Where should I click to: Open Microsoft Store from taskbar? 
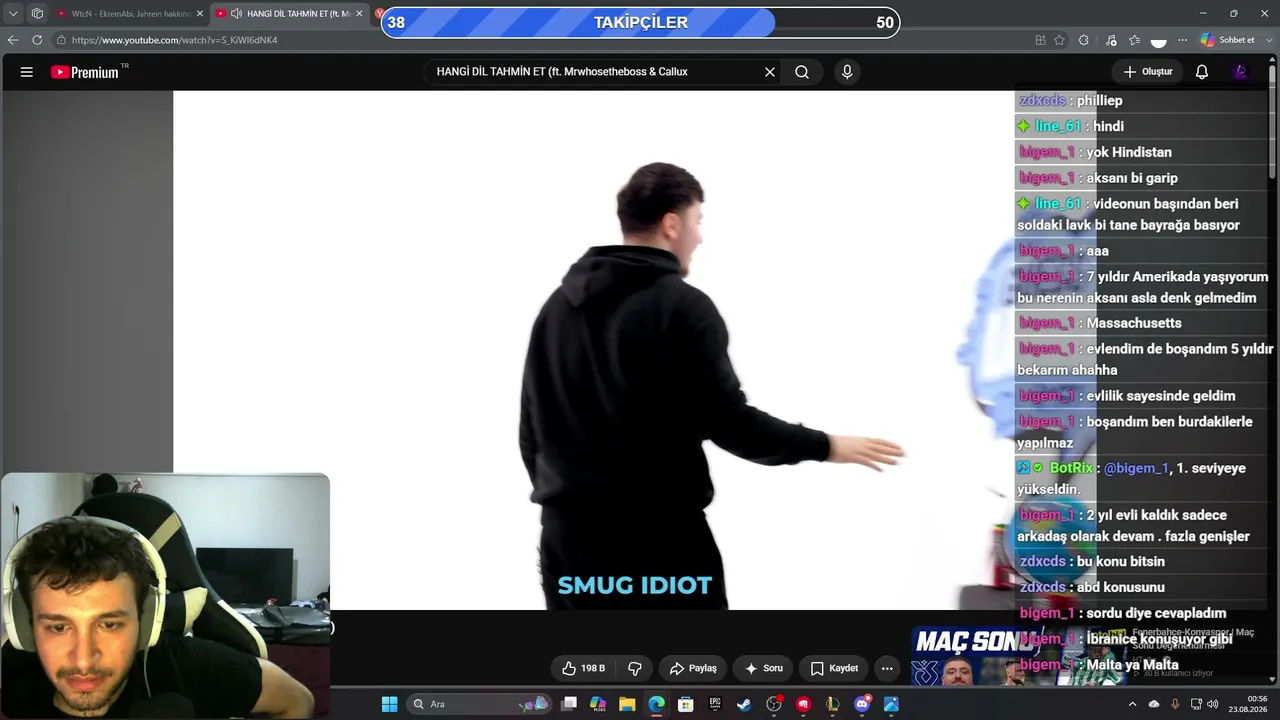[686, 704]
